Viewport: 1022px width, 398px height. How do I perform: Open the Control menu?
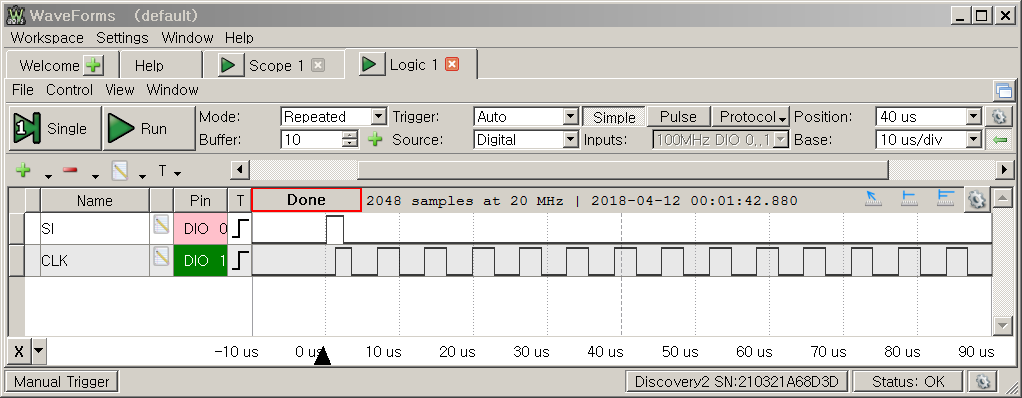pyautogui.click(x=69, y=90)
